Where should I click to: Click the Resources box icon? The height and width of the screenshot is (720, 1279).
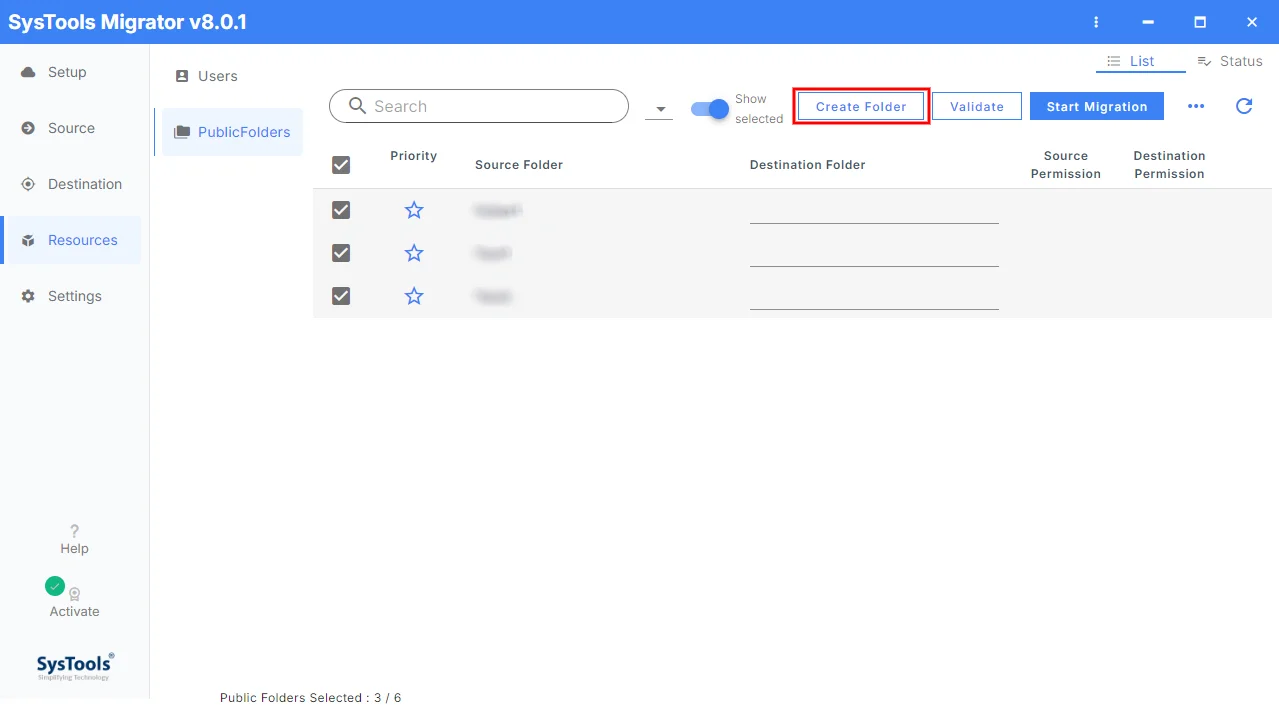click(28, 240)
